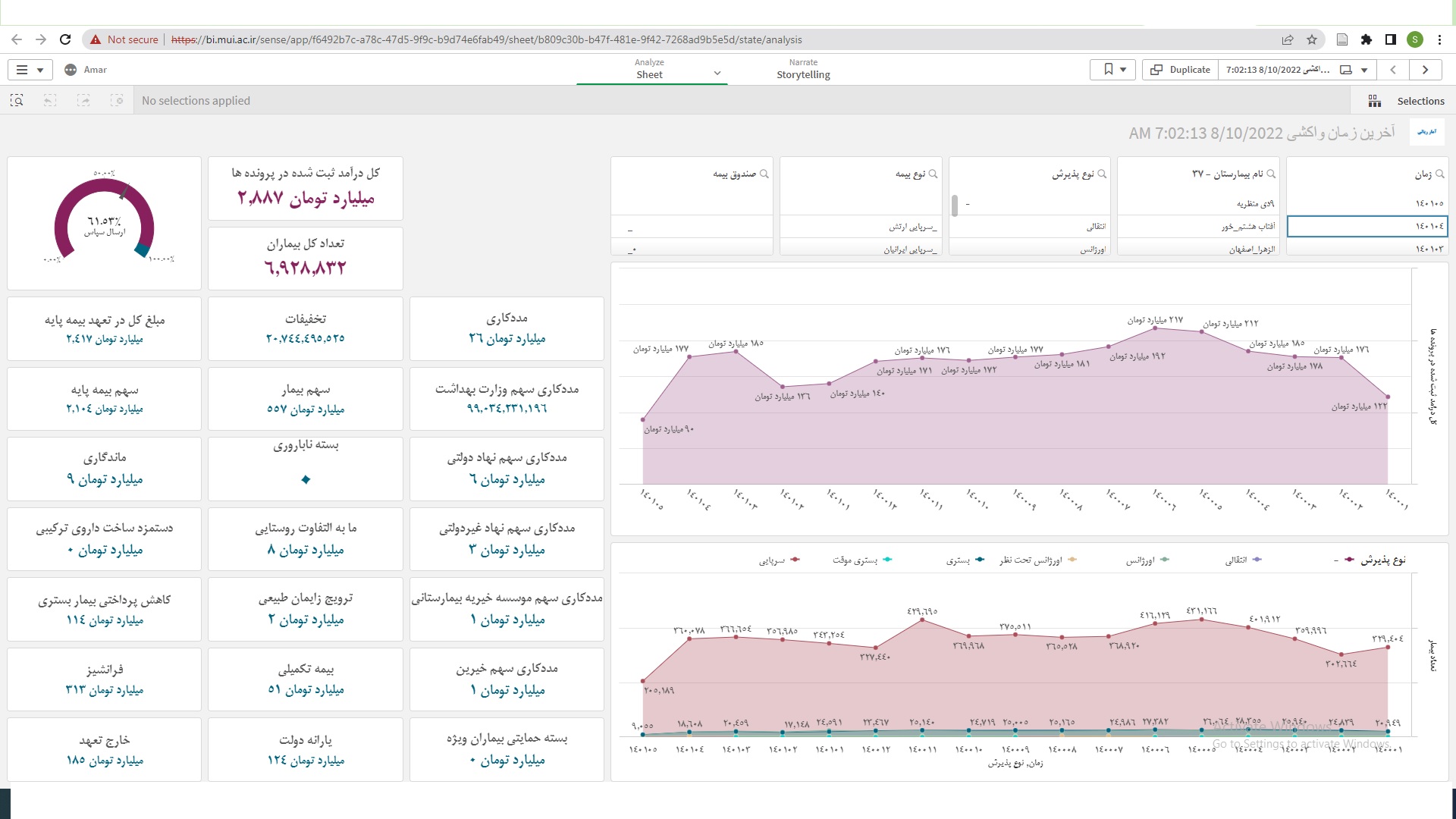This screenshot has height=819, width=1456.
Task: Toggle اورژانس legend series
Action: coord(1147,560)
